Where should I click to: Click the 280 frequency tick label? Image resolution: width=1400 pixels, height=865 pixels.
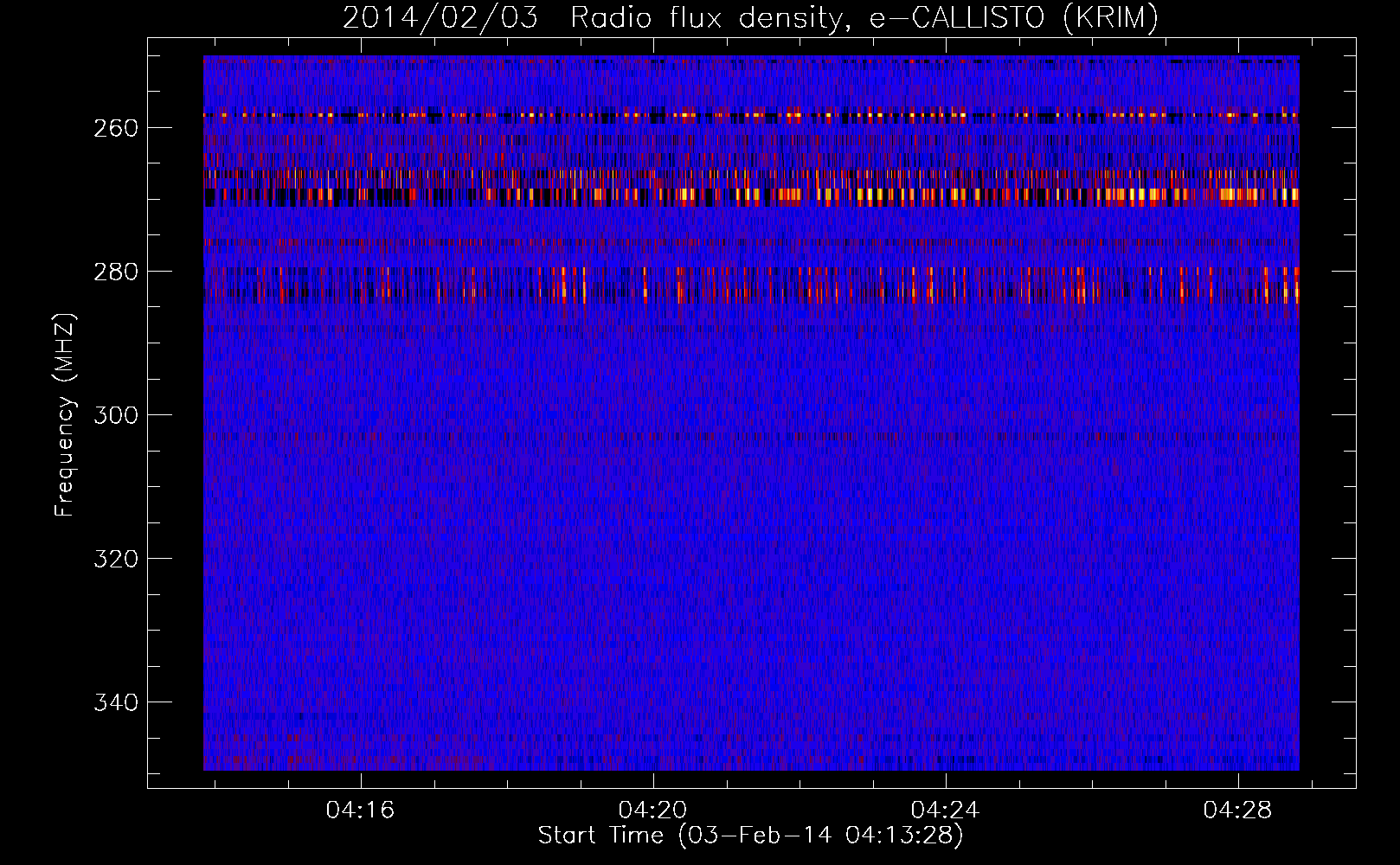[115, 272]
